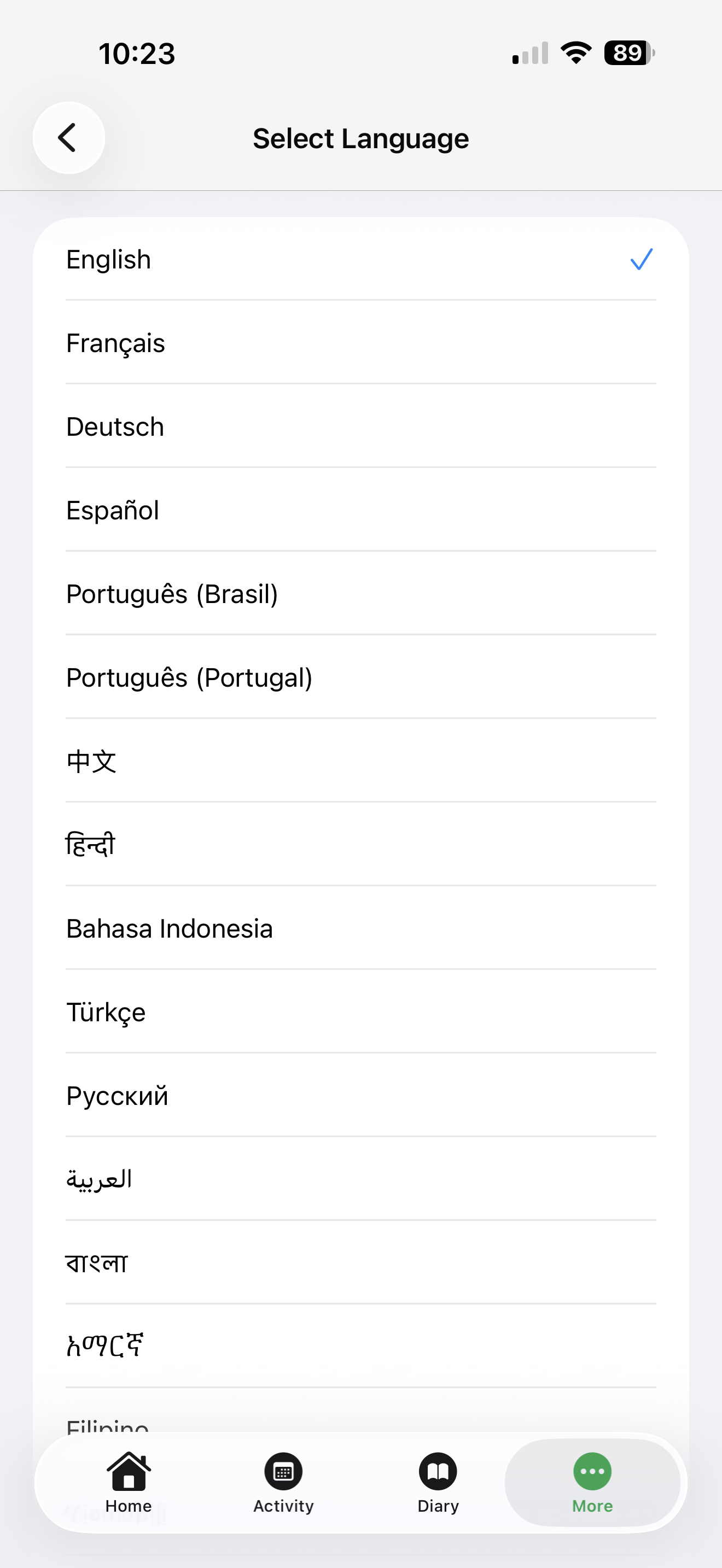This screenshot has height=1568, width=722.
Task: Pick Русский from the language list
Action: [x=117, y=1096]
